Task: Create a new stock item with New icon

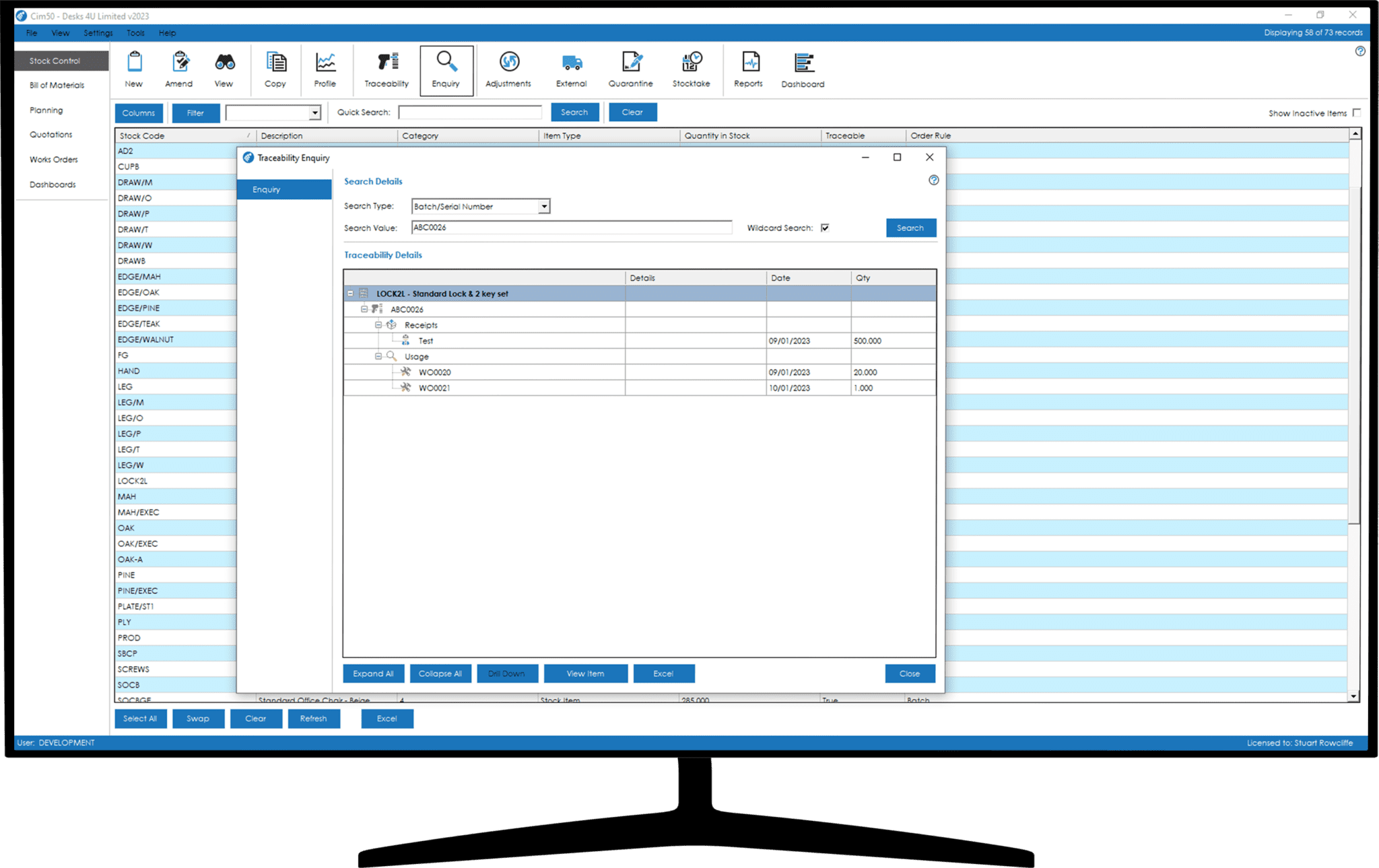Action: click(133, 67)
